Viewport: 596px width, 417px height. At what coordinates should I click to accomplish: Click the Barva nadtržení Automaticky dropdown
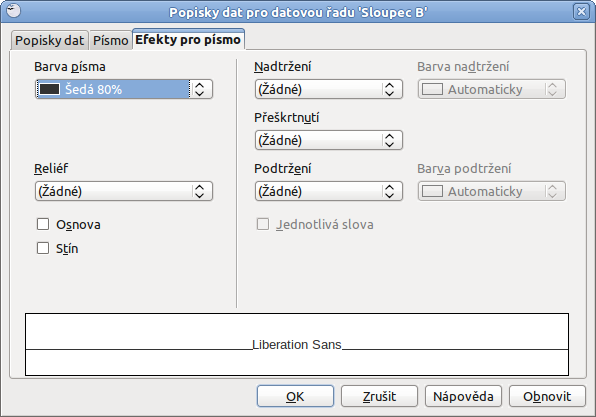click(491, 89)
